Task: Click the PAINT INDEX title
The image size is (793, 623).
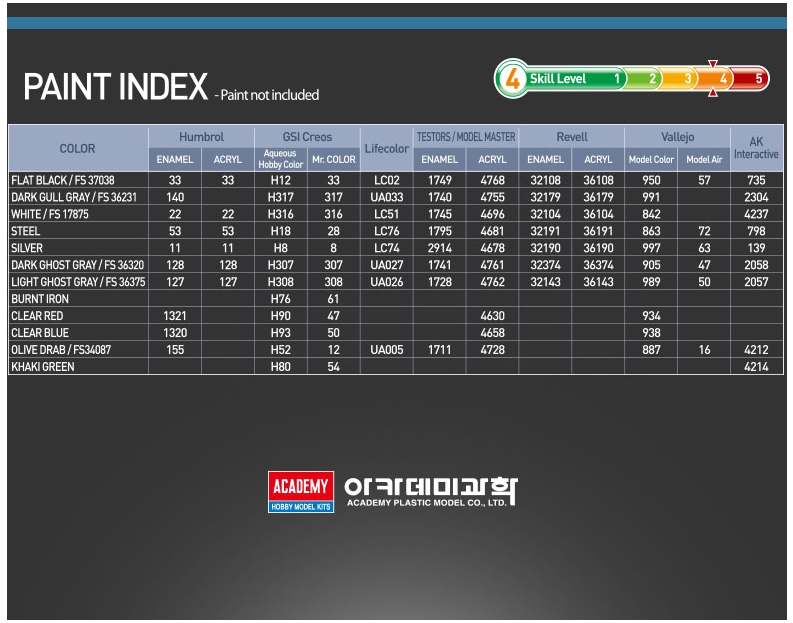Action: (x=115, y=88)
